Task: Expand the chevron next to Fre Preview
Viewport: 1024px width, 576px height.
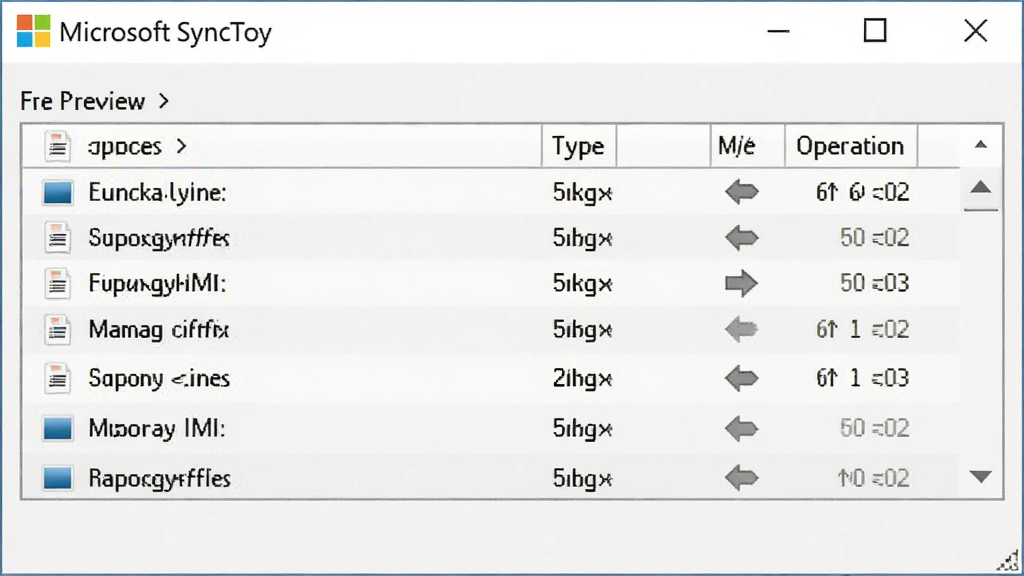Action: coord(164,101)
